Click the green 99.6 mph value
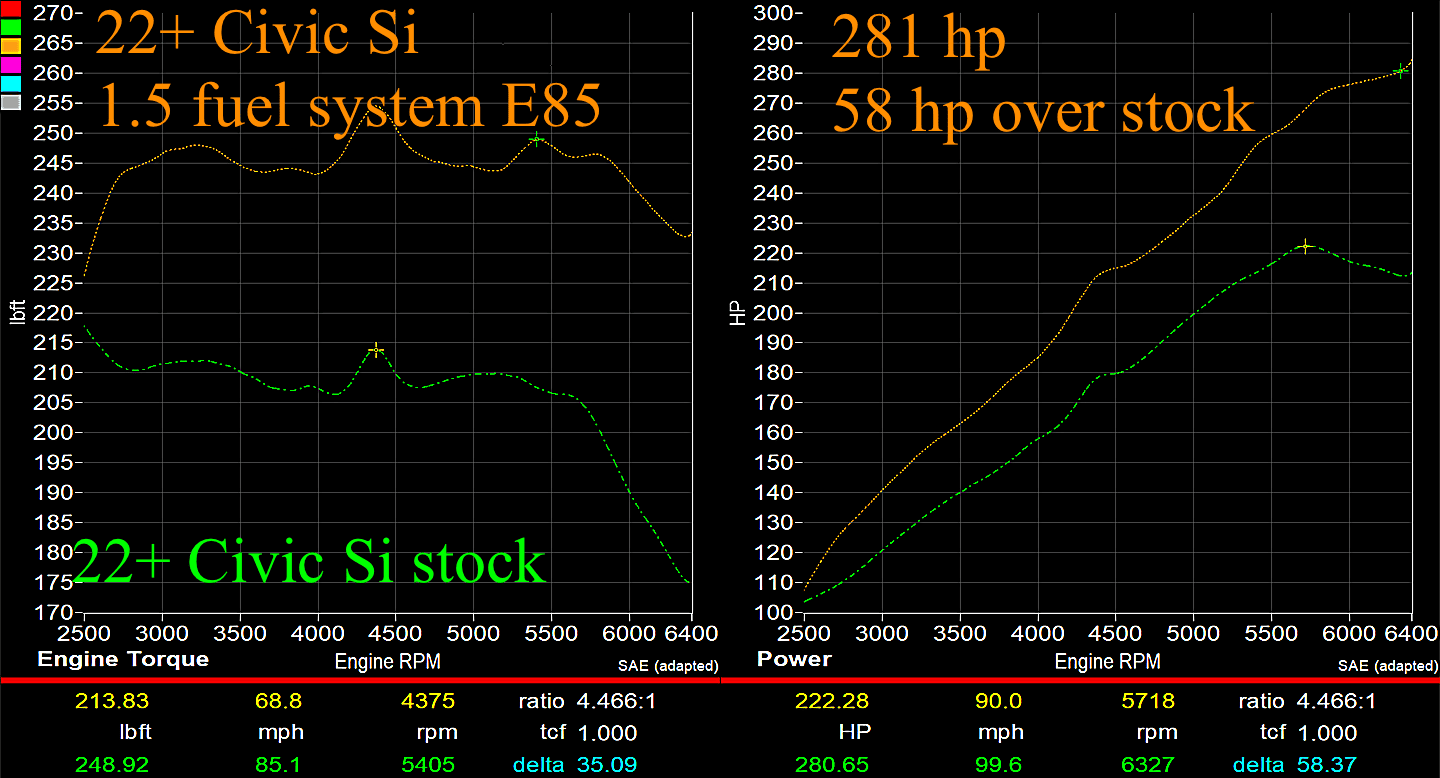1440x778 pixels. coord(999,766)
